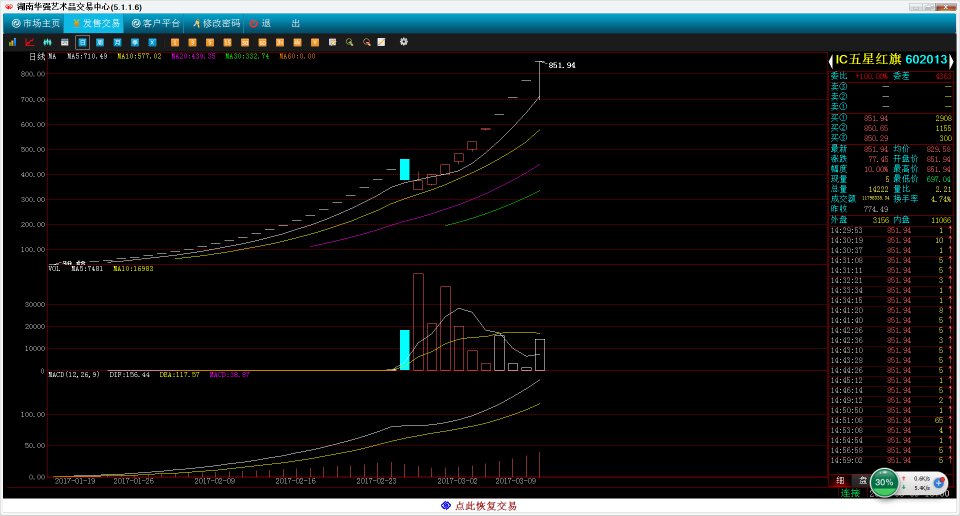The height and width of the screenshot is (516, 960).
Task: Go to next product with right arrow
Action: click(951, 60)
